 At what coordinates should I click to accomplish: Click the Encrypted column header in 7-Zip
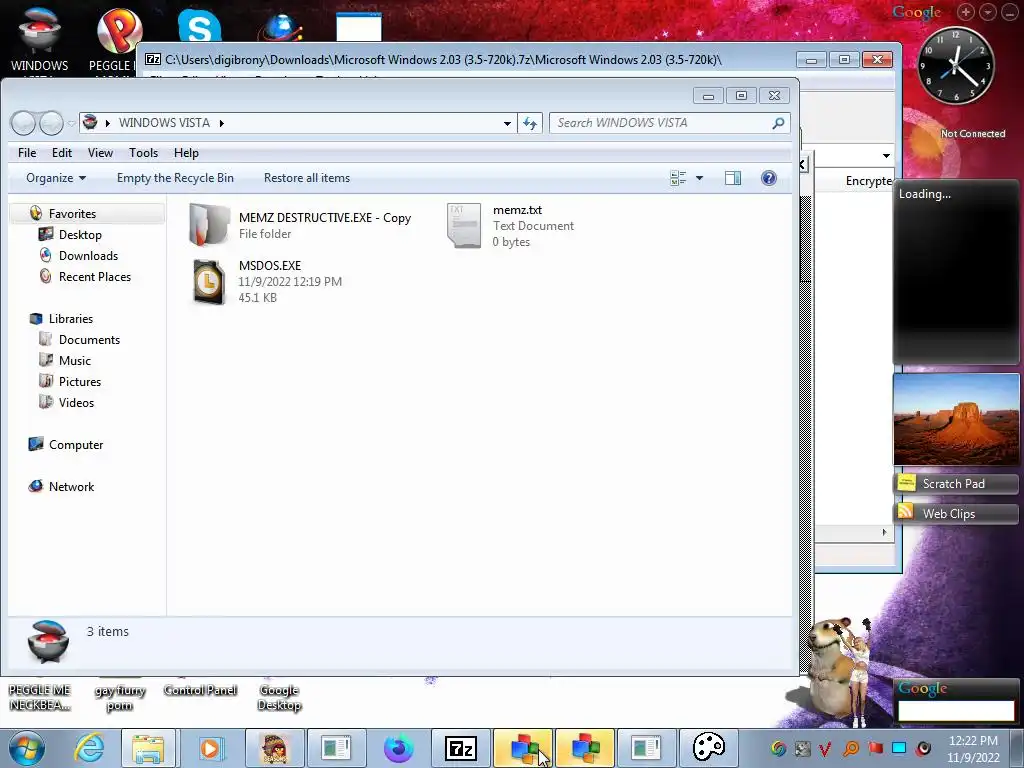[869, 181]
